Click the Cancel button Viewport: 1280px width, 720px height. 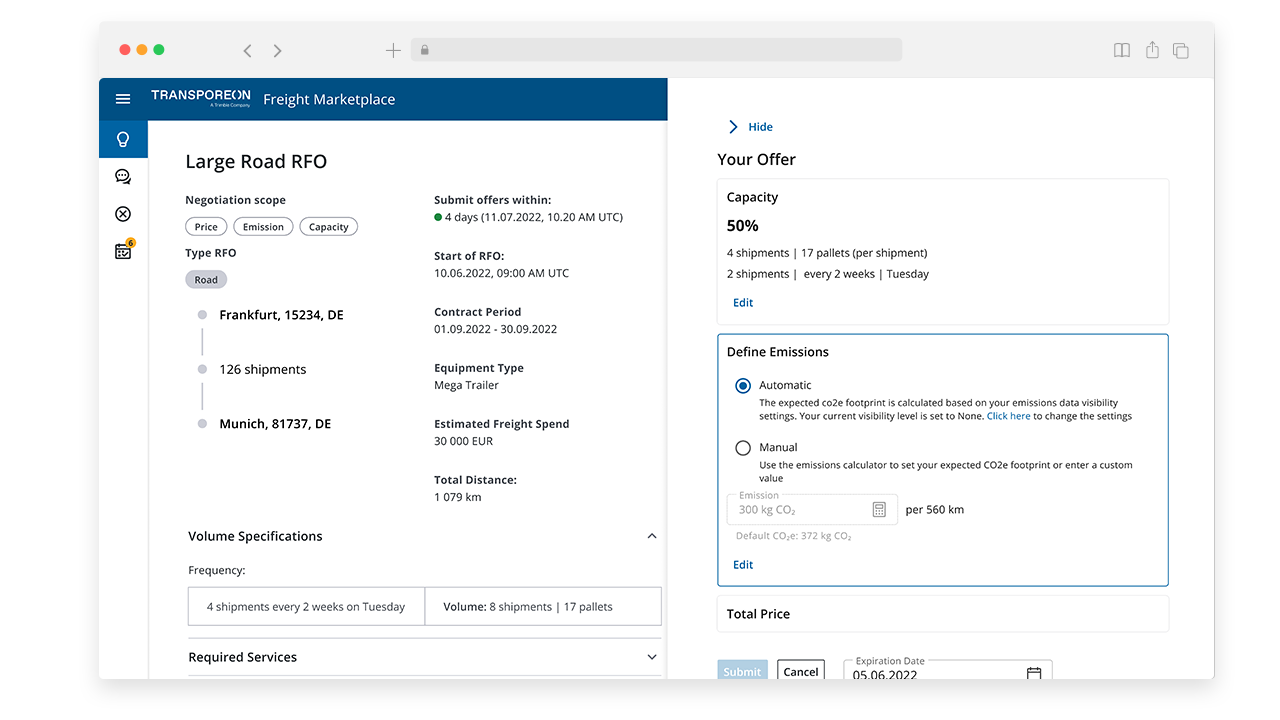(x=800, y=671)
